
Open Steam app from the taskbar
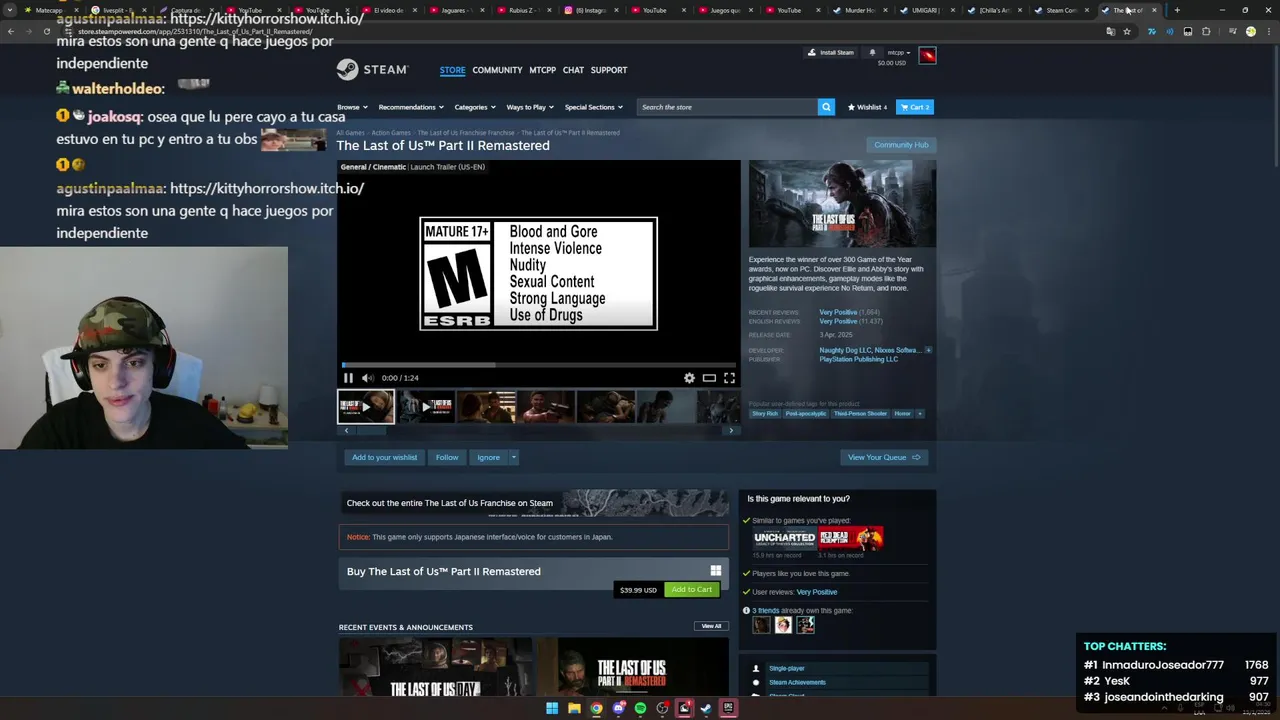pyautogui.click(x=706, y=708)
